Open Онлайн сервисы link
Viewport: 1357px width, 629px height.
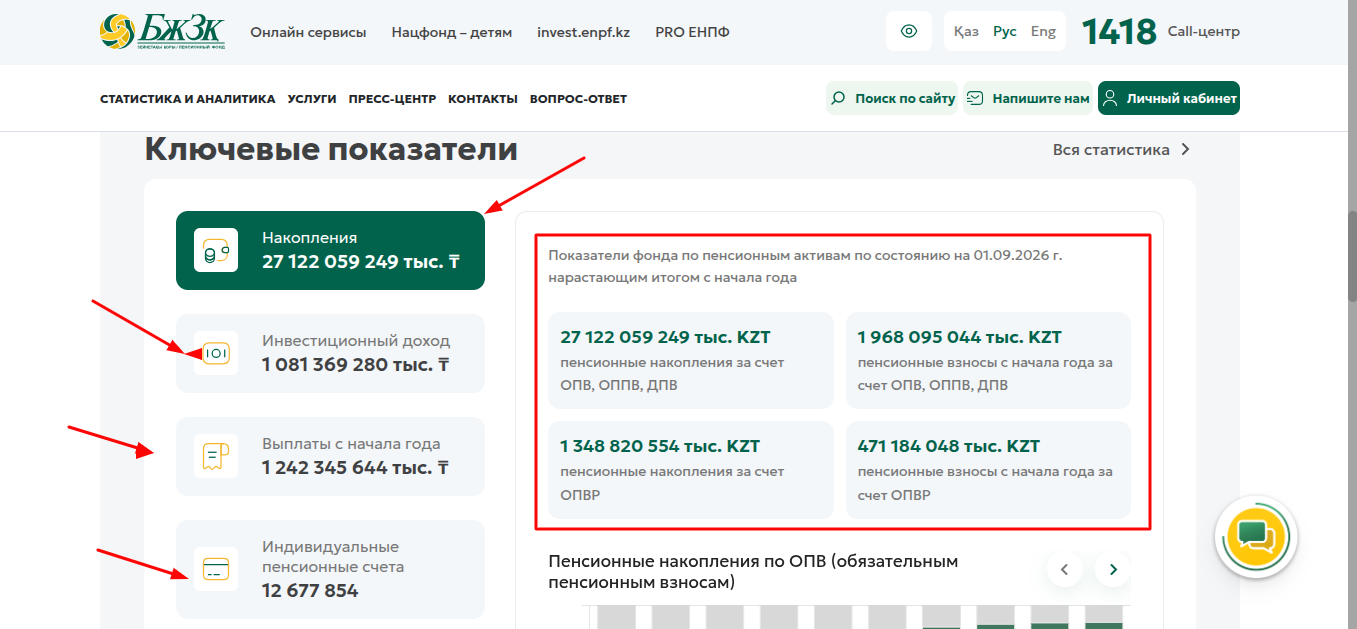308,32
